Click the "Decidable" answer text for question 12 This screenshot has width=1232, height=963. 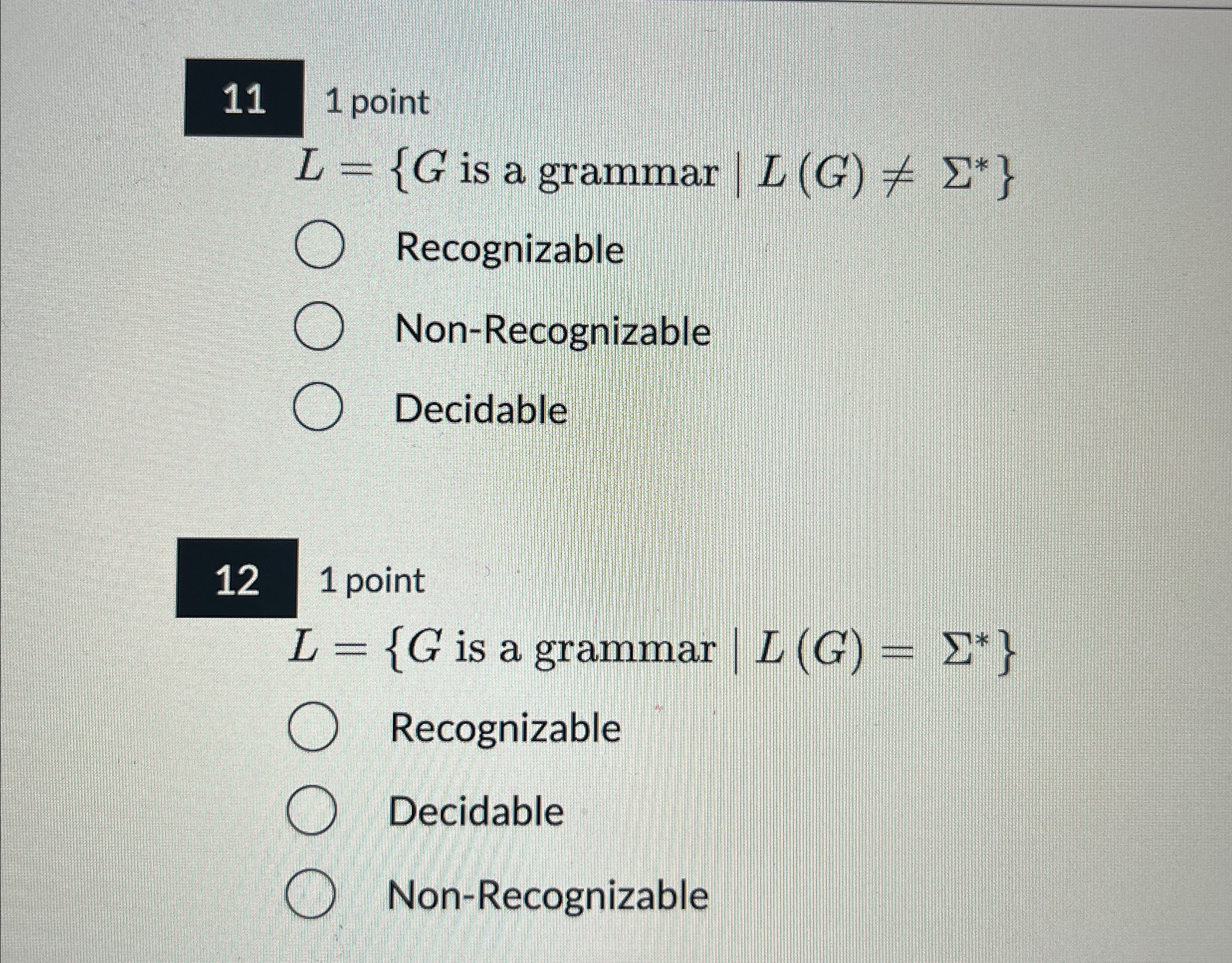[x=477, y=811]
